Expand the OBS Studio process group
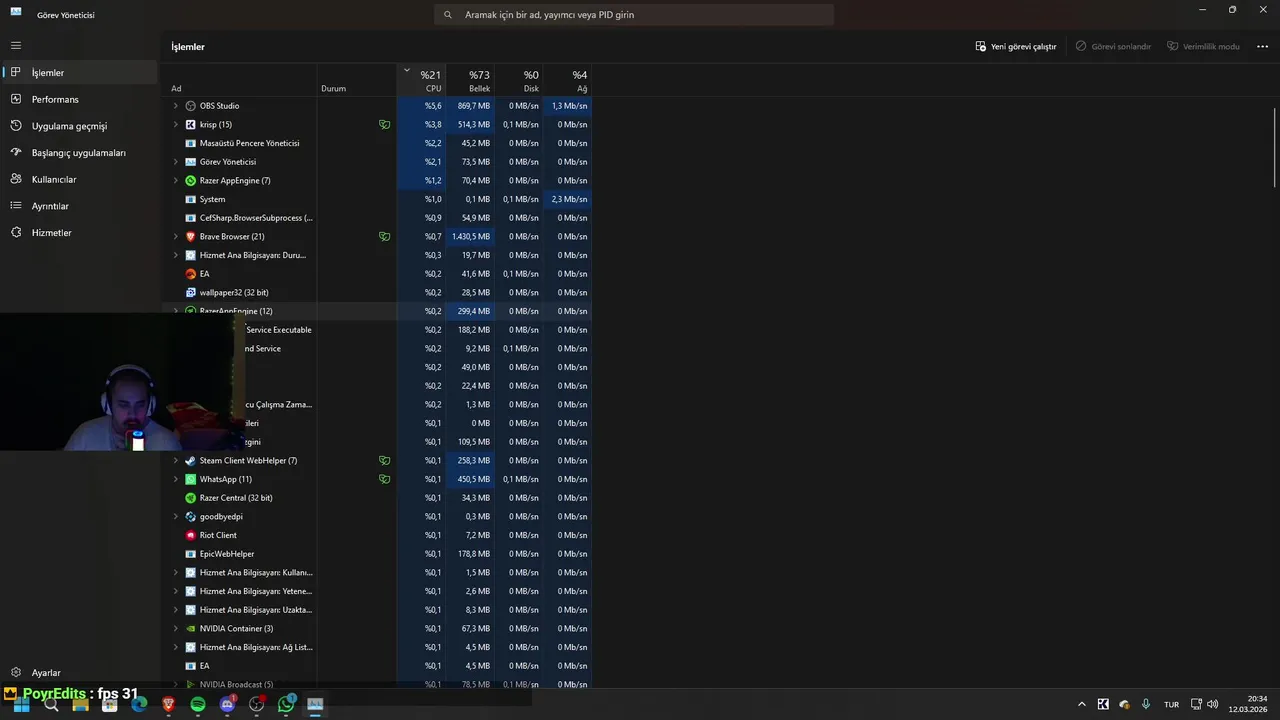1280x720 pixels. click(x=176, y=106)
